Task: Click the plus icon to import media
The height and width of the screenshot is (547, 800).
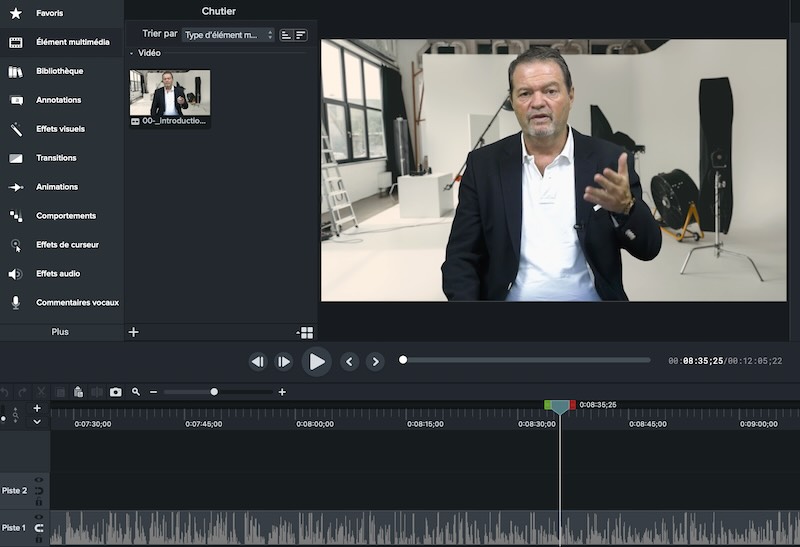Action: (133, 332)
